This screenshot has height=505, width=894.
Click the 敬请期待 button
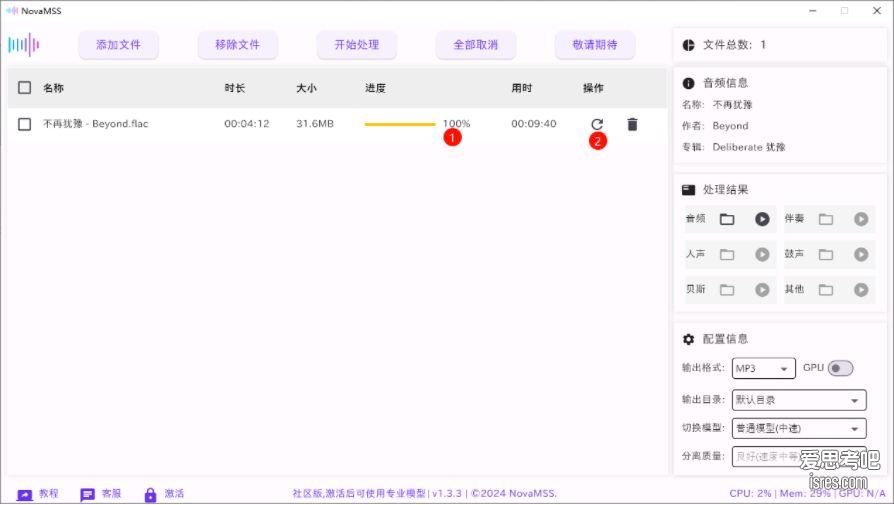click(x=595, y=45)
